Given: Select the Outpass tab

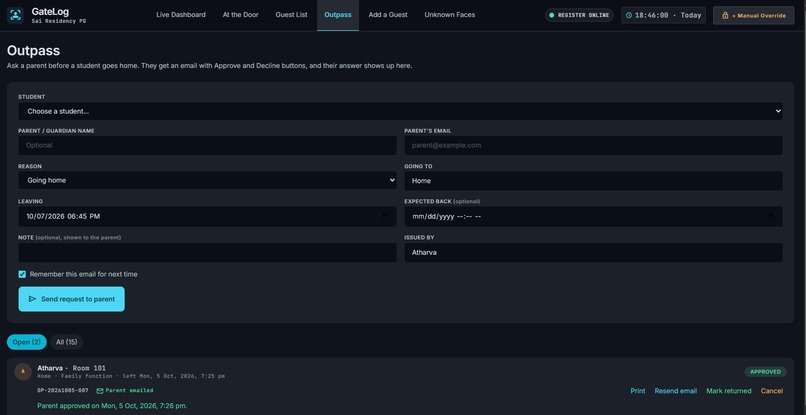Looking at the screenshot, I should click(x=338, y=15).
